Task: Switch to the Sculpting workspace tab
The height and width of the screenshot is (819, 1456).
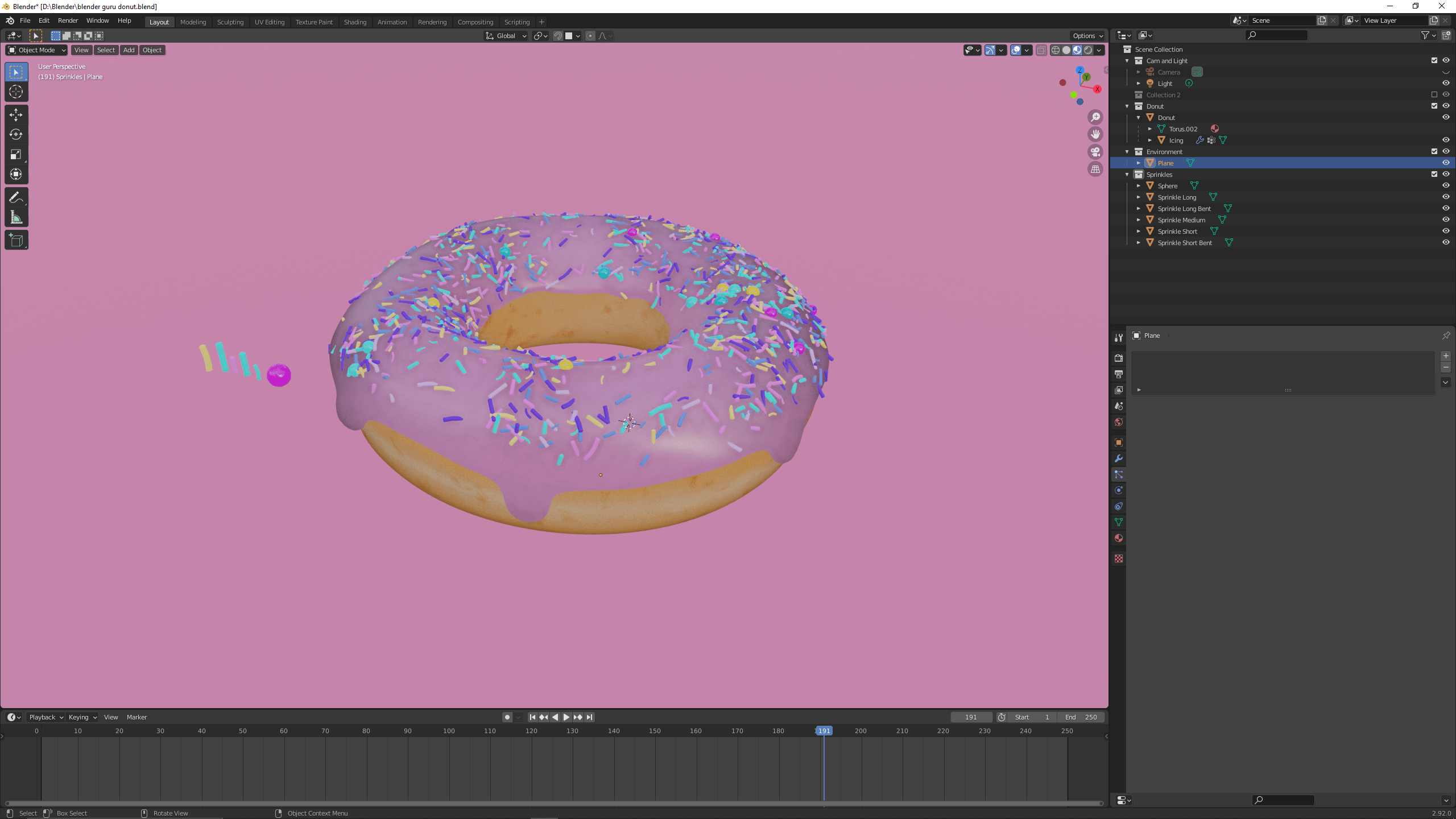Action: pyautogui.click(x=230, y=22)
